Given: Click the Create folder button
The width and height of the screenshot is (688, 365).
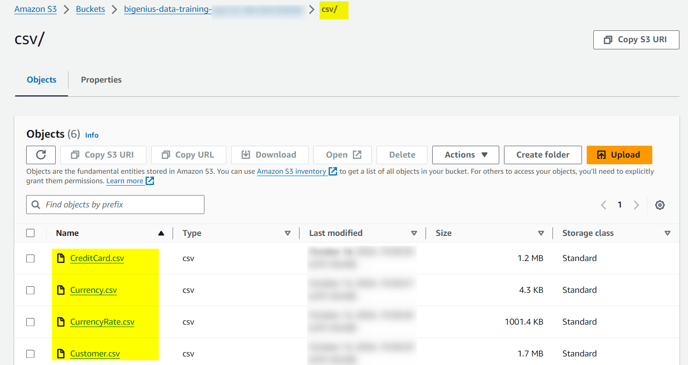Looking at the screenshot, I should tap(543, 155).
